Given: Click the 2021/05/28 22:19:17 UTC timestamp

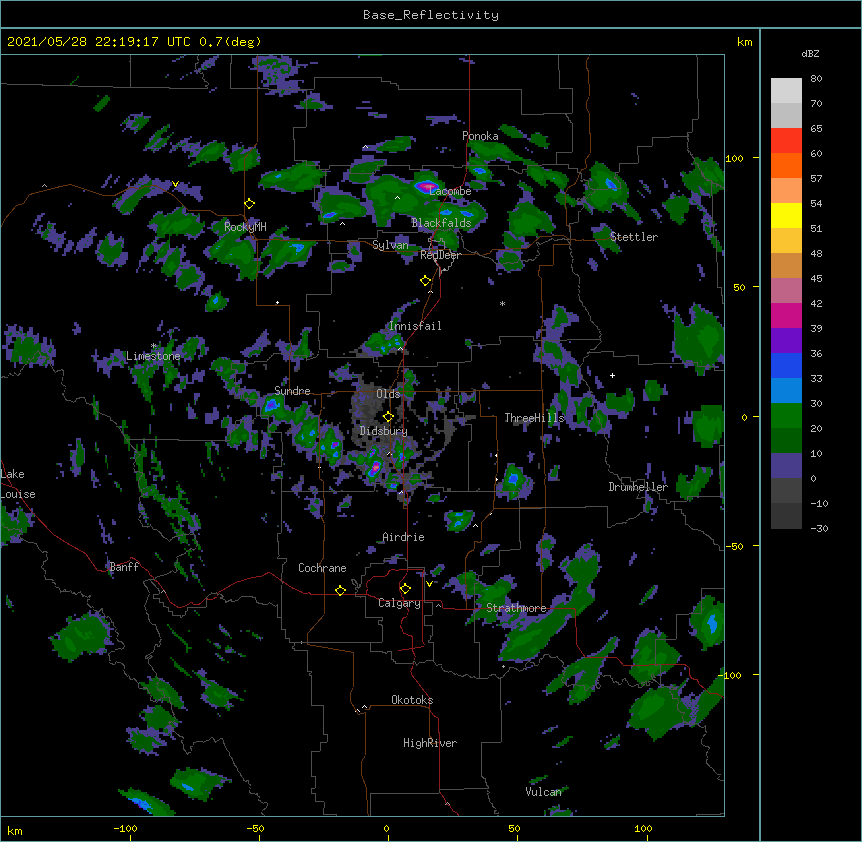Looking at the screenshot, I should click(x=99, y=42).
